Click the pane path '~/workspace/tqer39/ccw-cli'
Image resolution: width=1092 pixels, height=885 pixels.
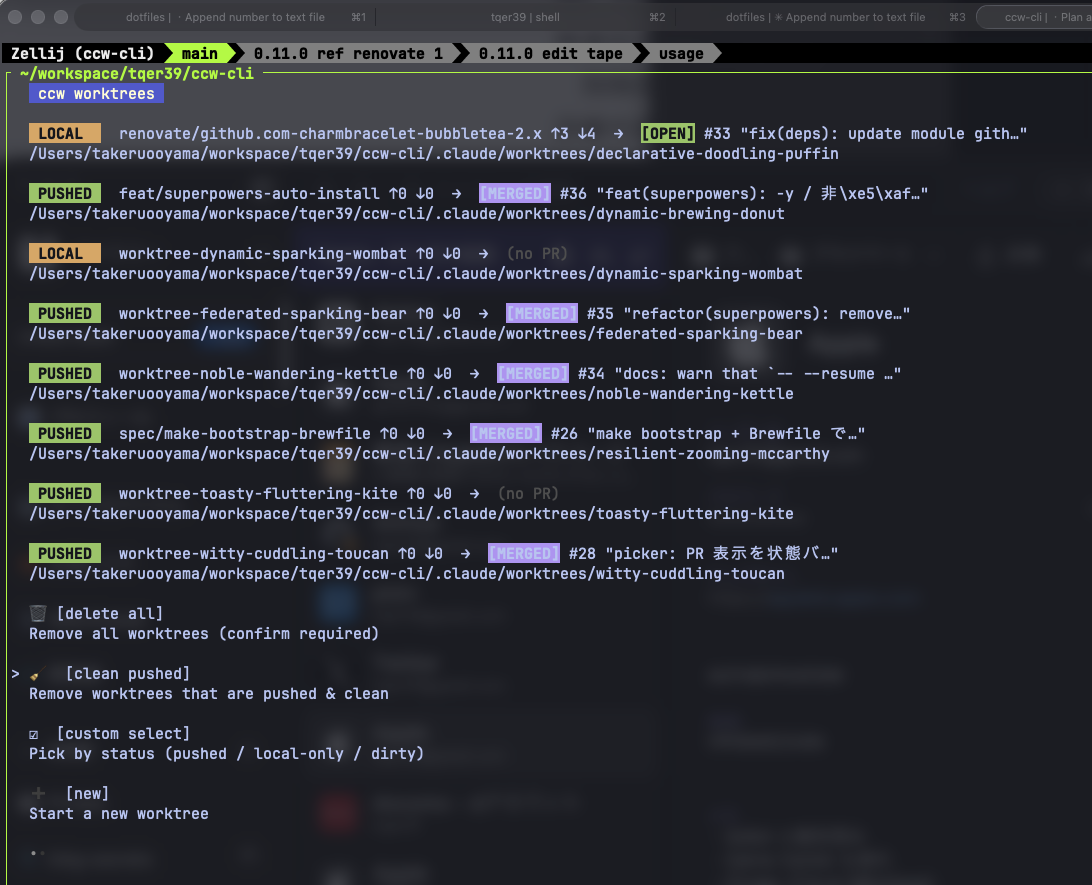click(x=136, y=73)
